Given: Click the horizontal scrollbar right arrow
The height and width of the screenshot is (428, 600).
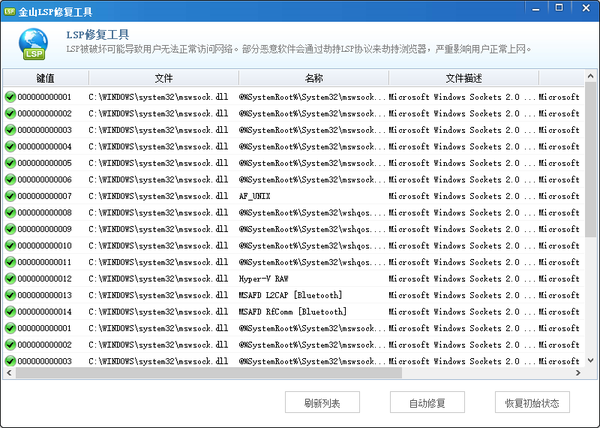Looking at the screenshot, I should [x=577, y=373].
